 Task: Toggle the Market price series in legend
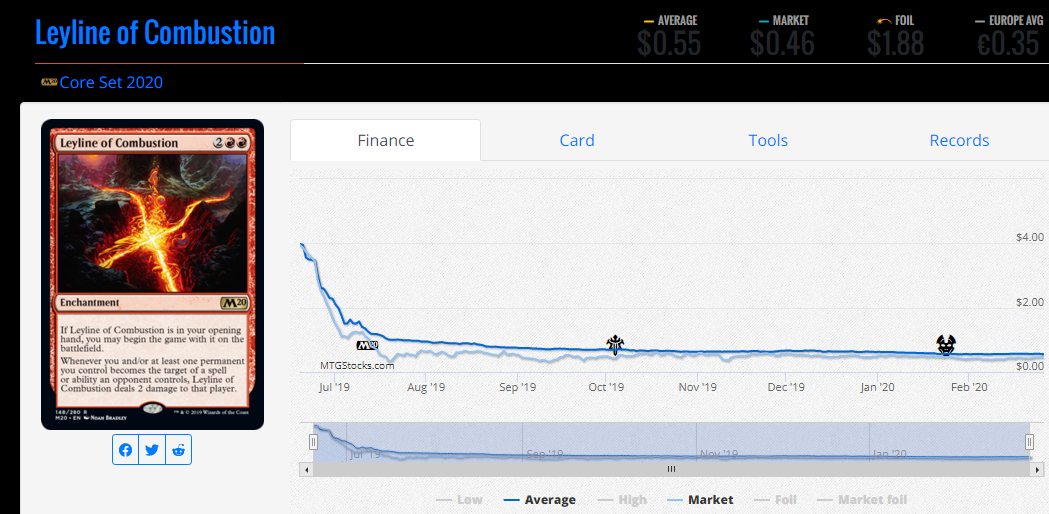point(700,500)
